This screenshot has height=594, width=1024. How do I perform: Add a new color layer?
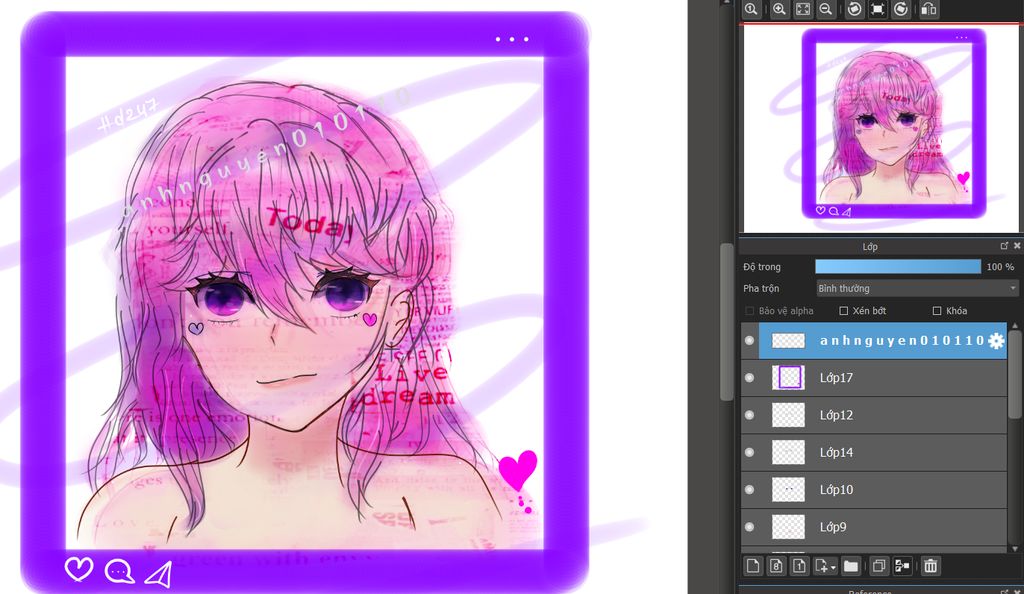752,566
